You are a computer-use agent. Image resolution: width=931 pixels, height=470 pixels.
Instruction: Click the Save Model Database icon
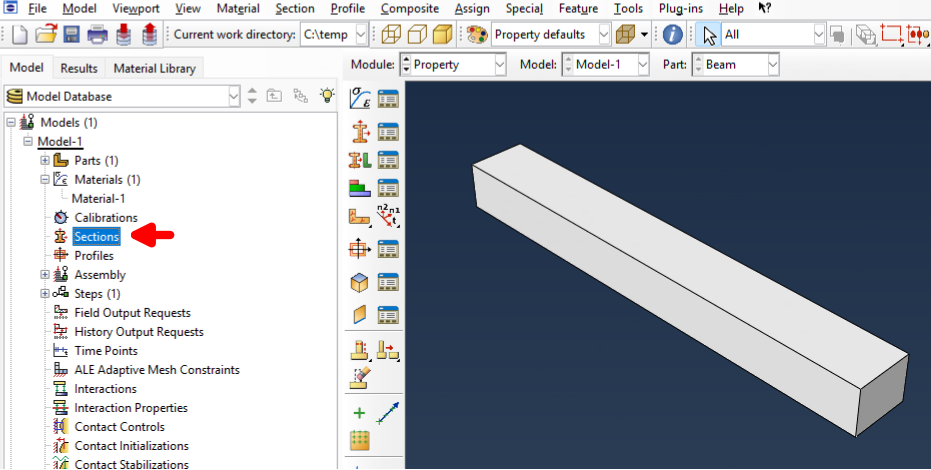(x=72, y=34)
